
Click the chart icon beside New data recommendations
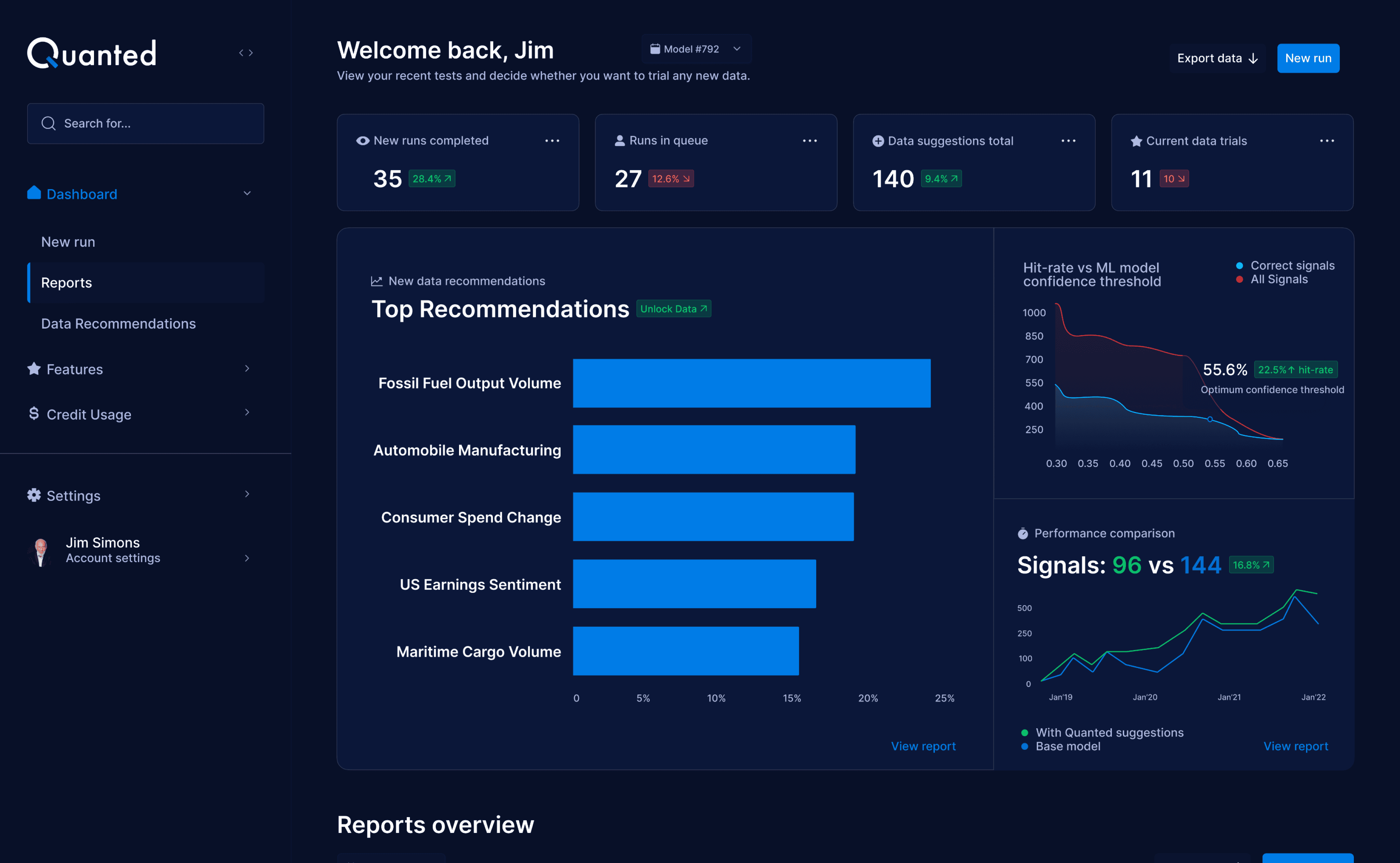click(377, 281)
